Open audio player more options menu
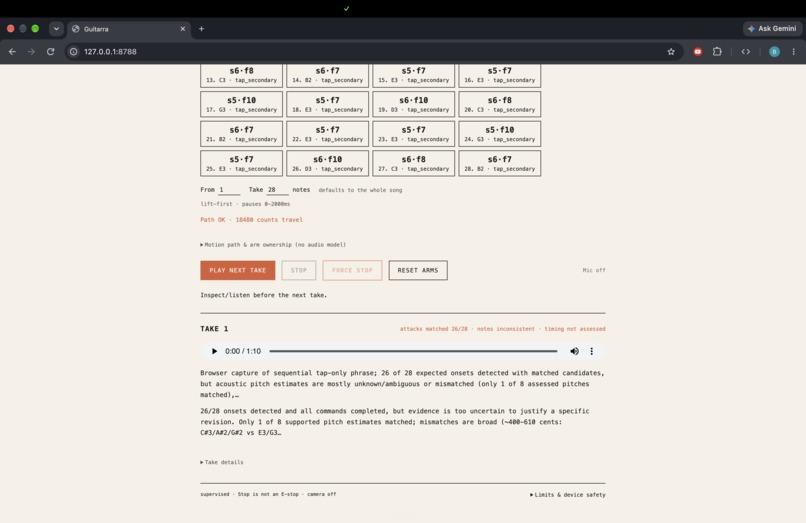This screenshot has height=523, width=806. tap(592, 351)
